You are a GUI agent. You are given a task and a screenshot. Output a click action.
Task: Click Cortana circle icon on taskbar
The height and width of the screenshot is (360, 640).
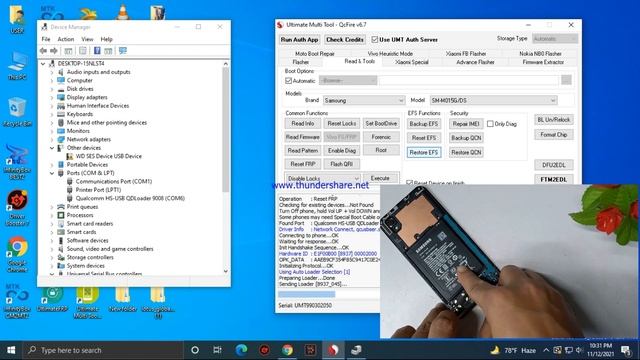click(195, 350)
